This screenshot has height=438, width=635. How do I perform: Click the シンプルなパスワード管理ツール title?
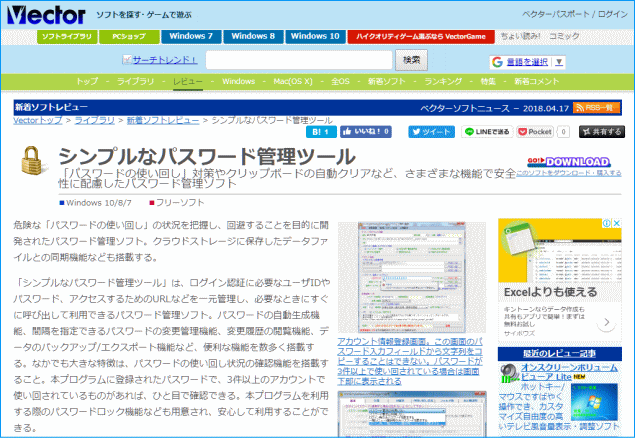point(207,156)
